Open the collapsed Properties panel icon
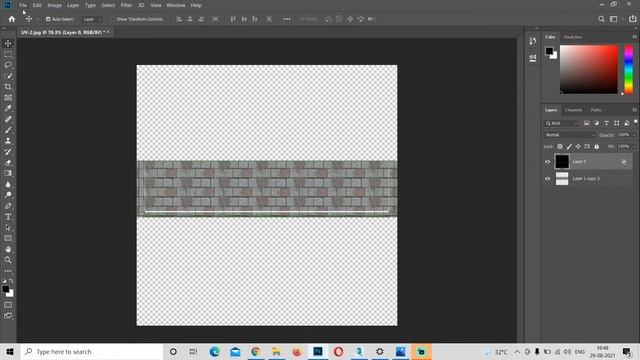640x360 pixels. pos(533,58)
